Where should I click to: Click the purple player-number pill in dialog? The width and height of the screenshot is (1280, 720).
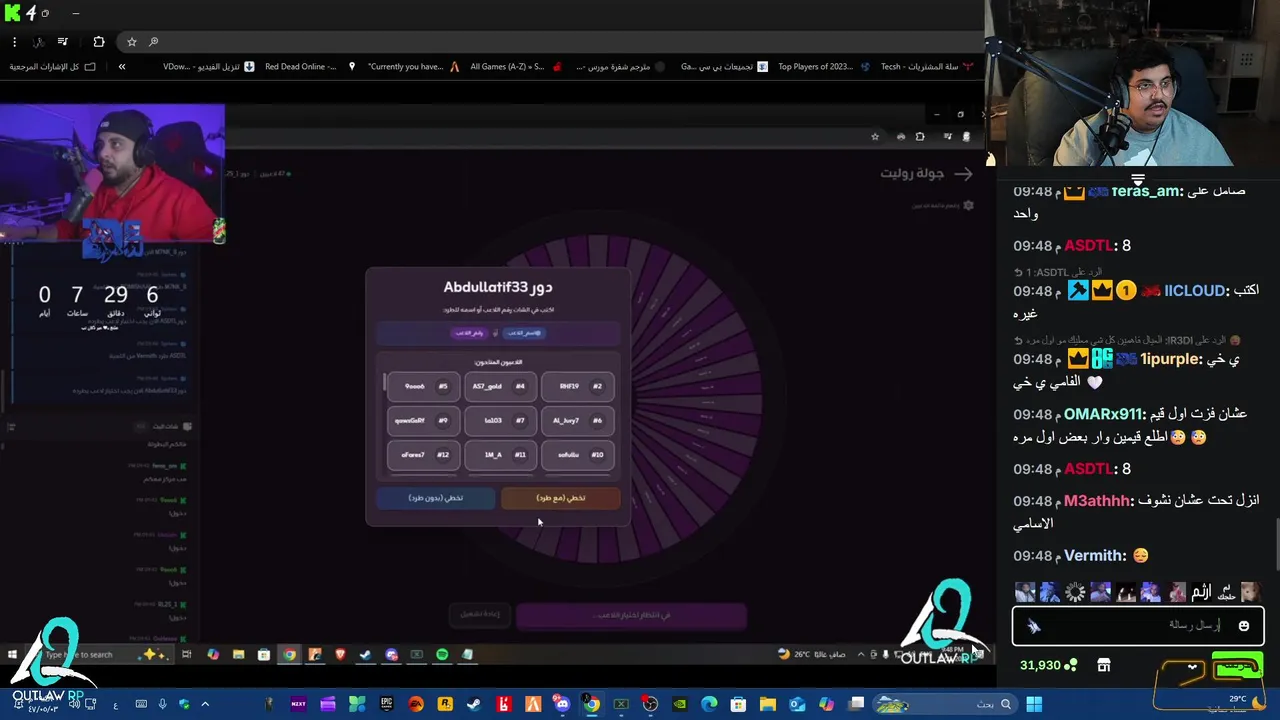click(x=470, y=333)
